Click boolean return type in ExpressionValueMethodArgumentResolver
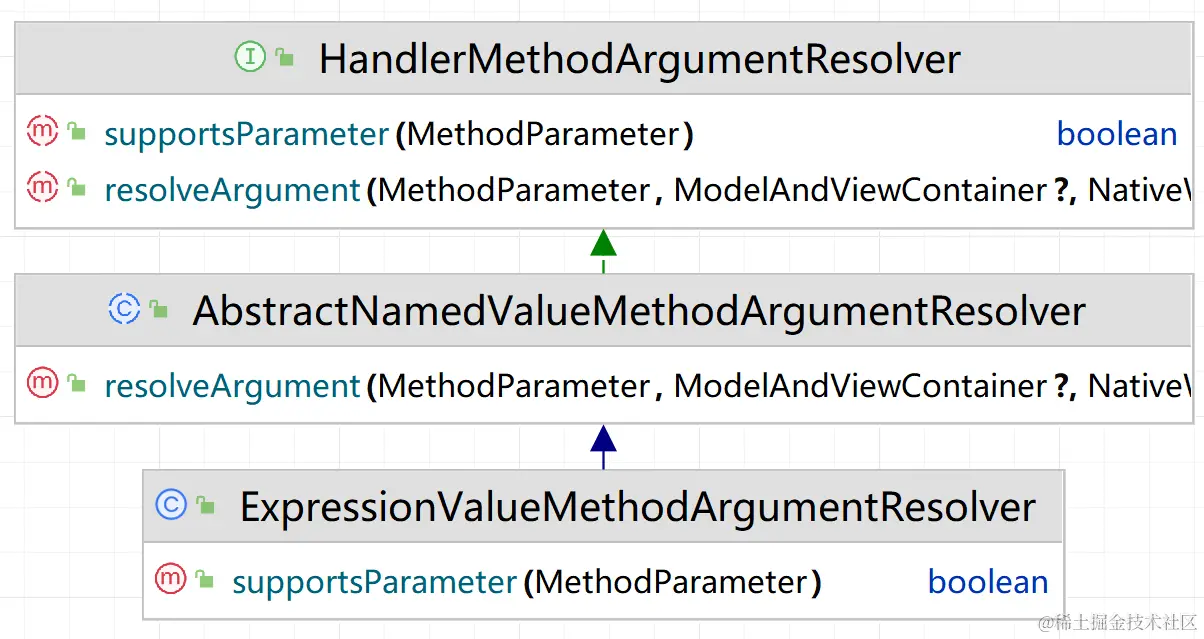The image size is (1204, 639). pyautogui.click(x=988, y=581)
